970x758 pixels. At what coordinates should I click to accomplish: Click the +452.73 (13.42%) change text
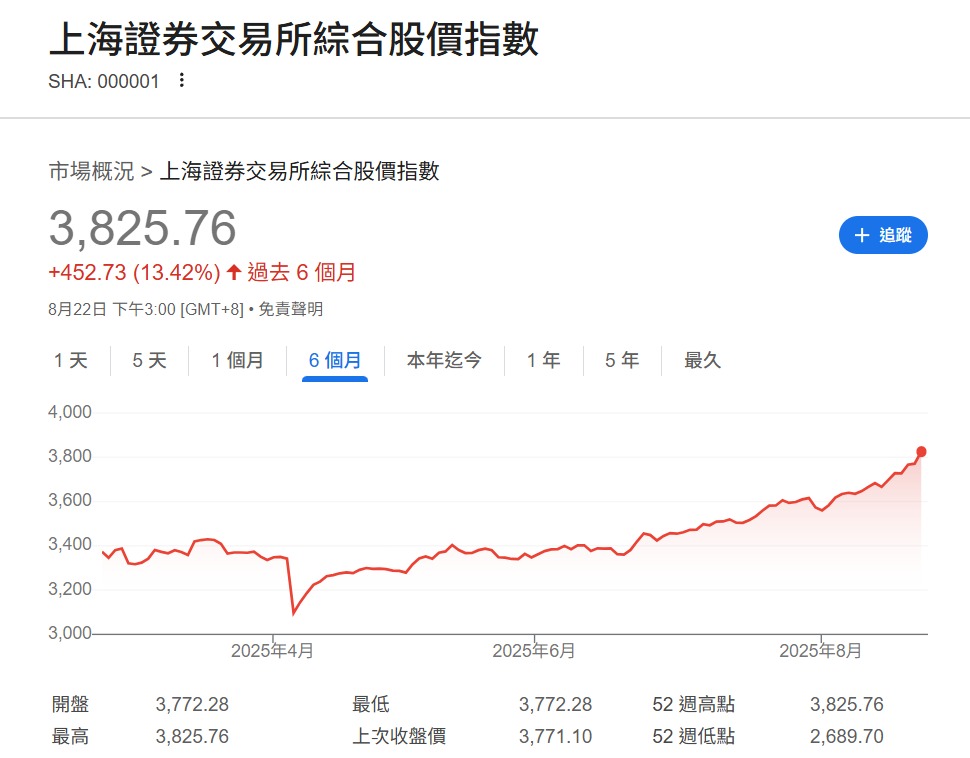(x=134, y=272)
